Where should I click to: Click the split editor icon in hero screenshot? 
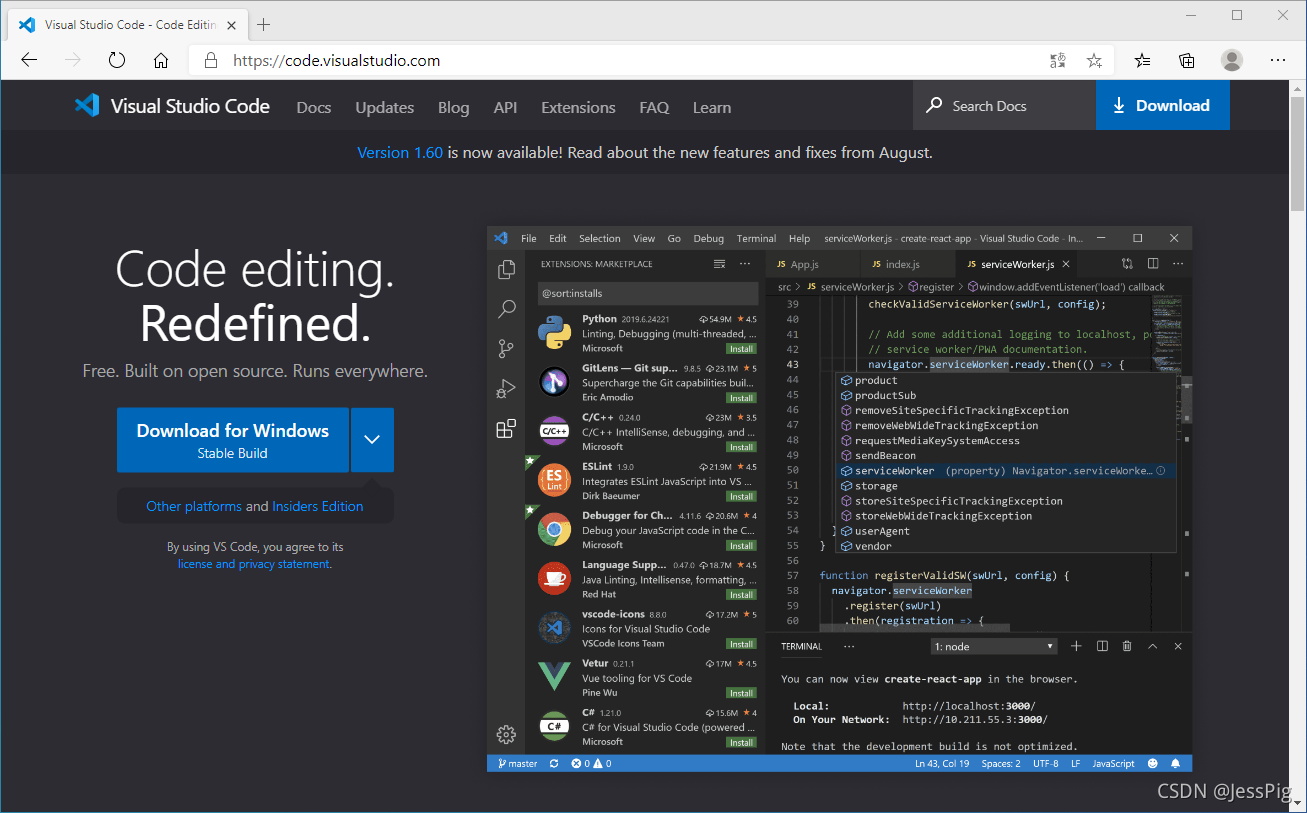coord(1153,264)
